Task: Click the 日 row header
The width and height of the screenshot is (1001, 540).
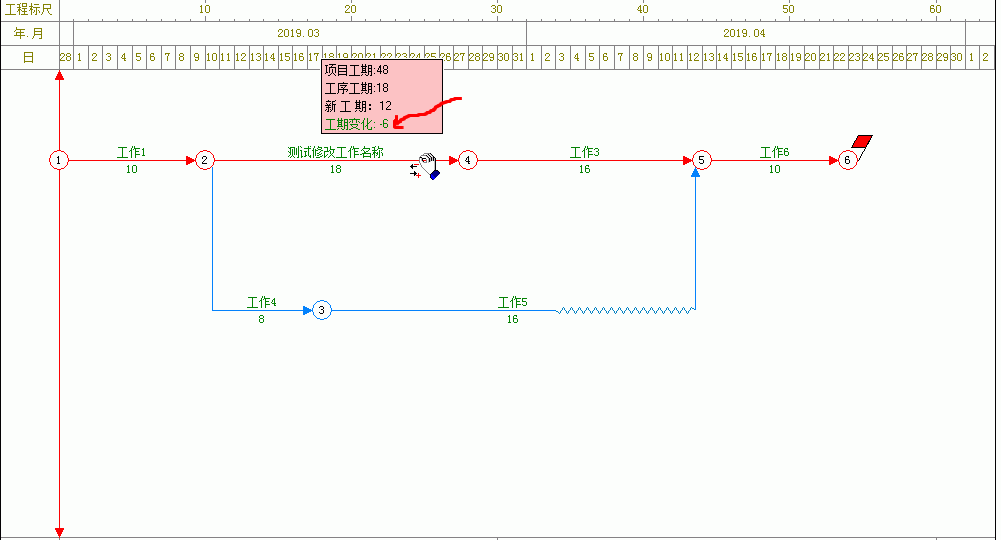Action: (29, 57)
